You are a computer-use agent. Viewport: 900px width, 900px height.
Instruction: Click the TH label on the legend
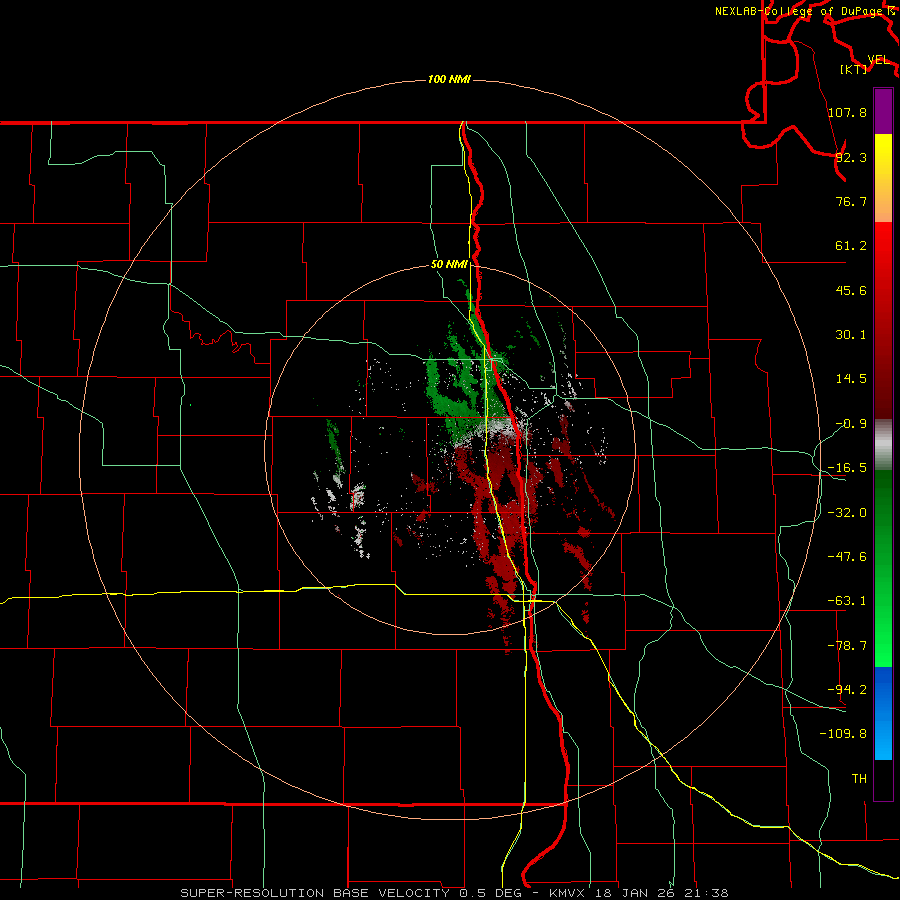point(859,778)
